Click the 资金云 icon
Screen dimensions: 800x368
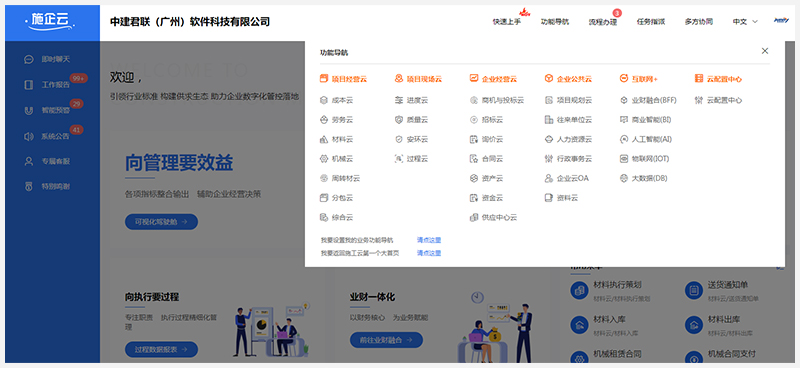pos(473,198)
